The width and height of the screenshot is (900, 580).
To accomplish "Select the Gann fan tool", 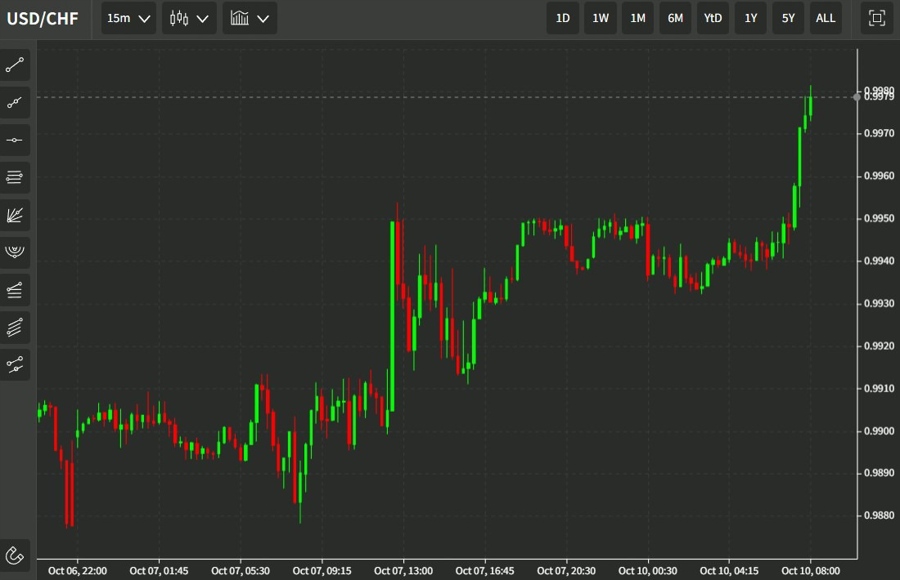I will (15, 215).
